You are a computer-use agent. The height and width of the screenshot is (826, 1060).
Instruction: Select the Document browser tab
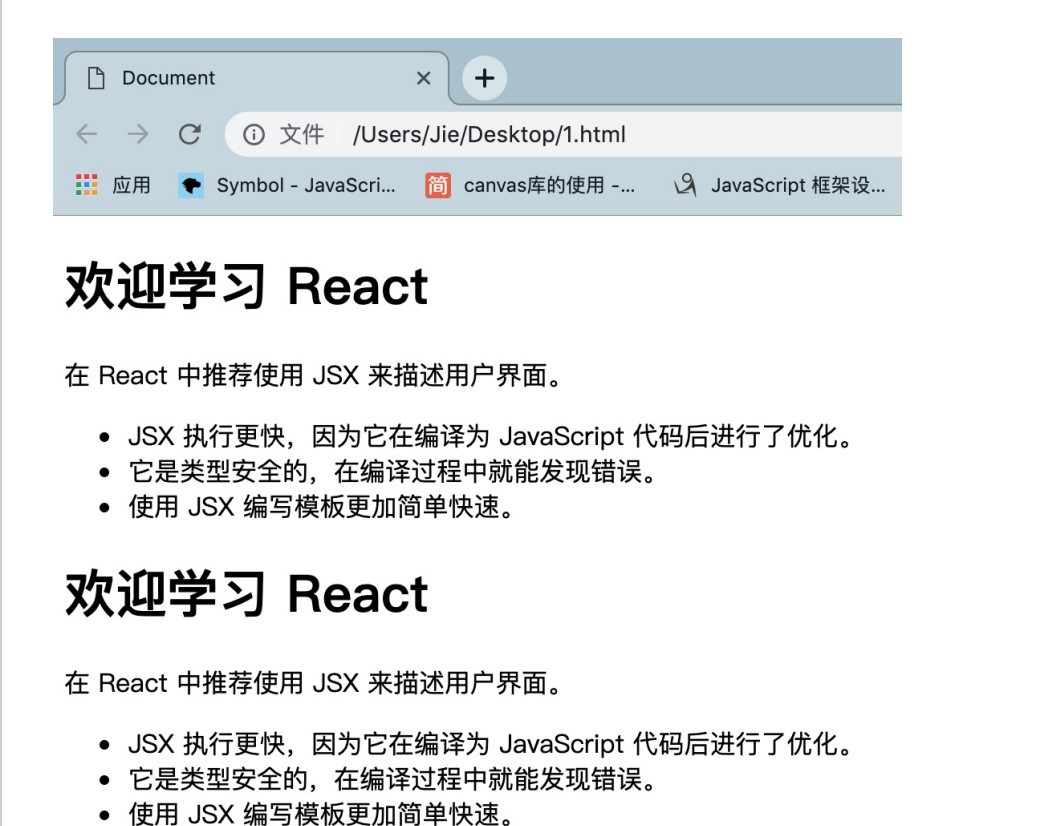(257, 78)
